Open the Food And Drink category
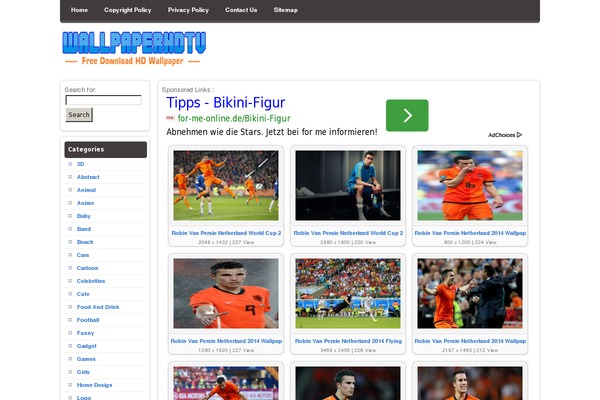The image size is (600, 400). pyautogui.click(x=98, y=307)
